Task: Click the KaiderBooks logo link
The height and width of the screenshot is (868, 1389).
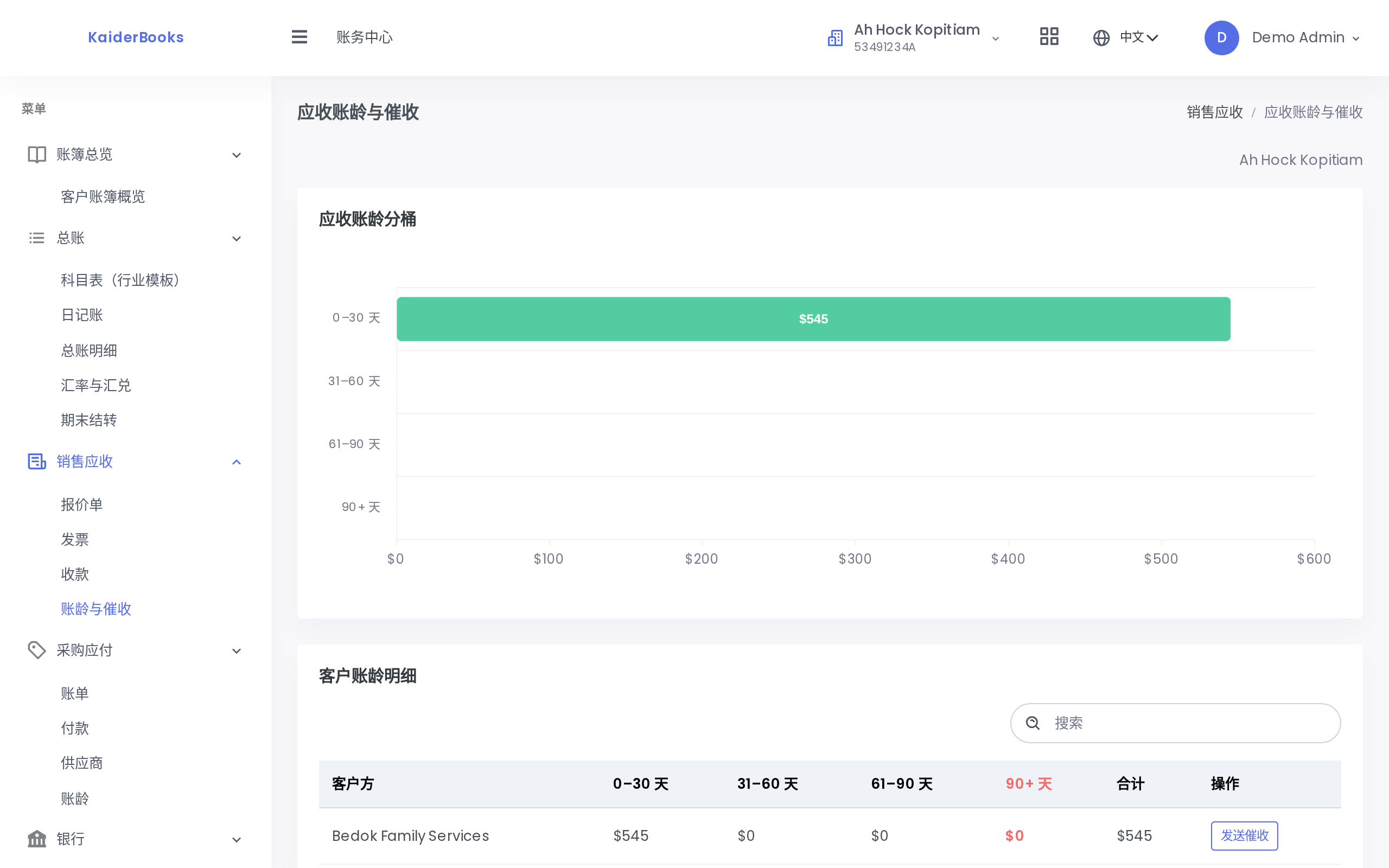Action: pos(136,37)
